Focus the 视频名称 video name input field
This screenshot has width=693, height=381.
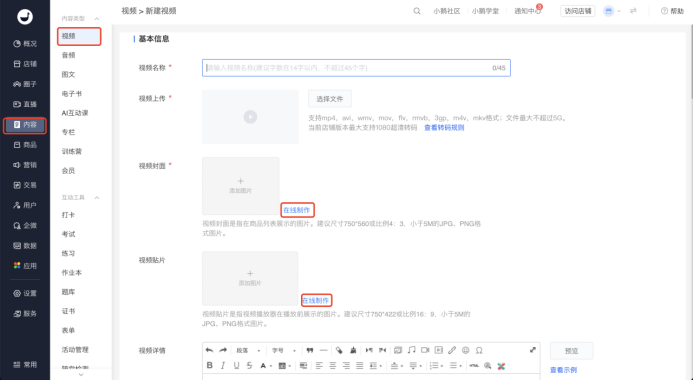click(356, 68)
